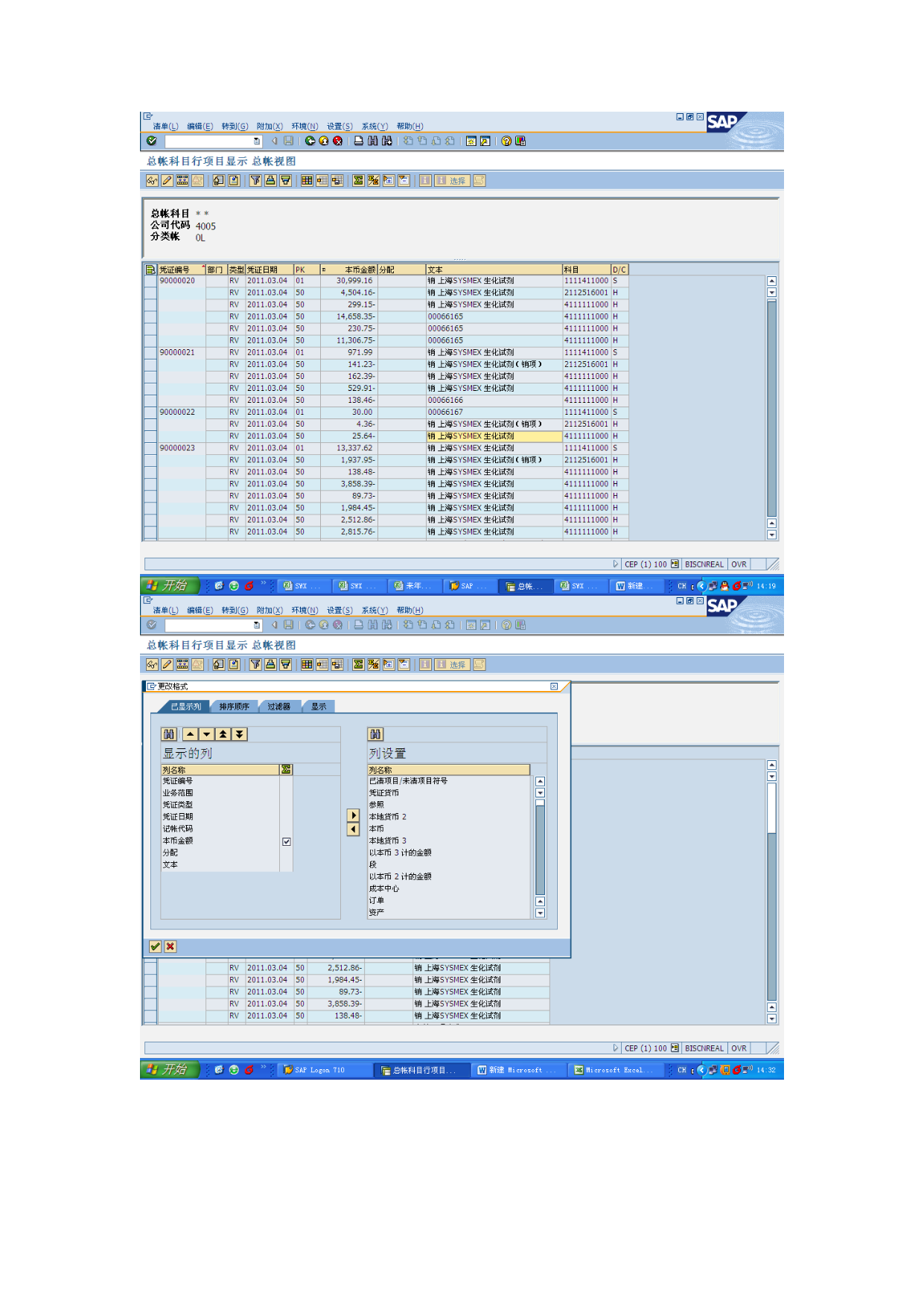The width and height of the screenshot is (924, 1306).
Task: Click 选择 button in upper application toolbar
Action: pos(452,180)
